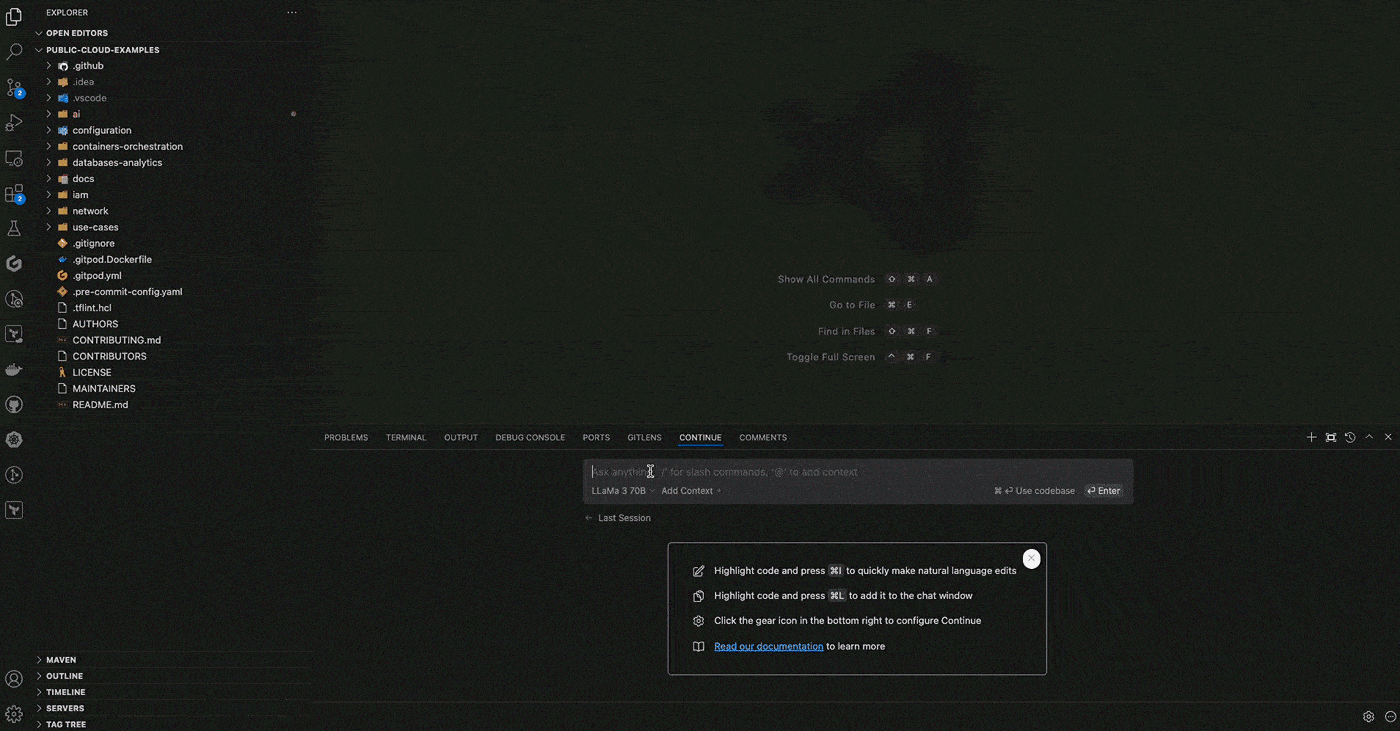This screenshot has height=731, width=1400.
Task: Open the Search view
Action: click(x=14, y=51)
